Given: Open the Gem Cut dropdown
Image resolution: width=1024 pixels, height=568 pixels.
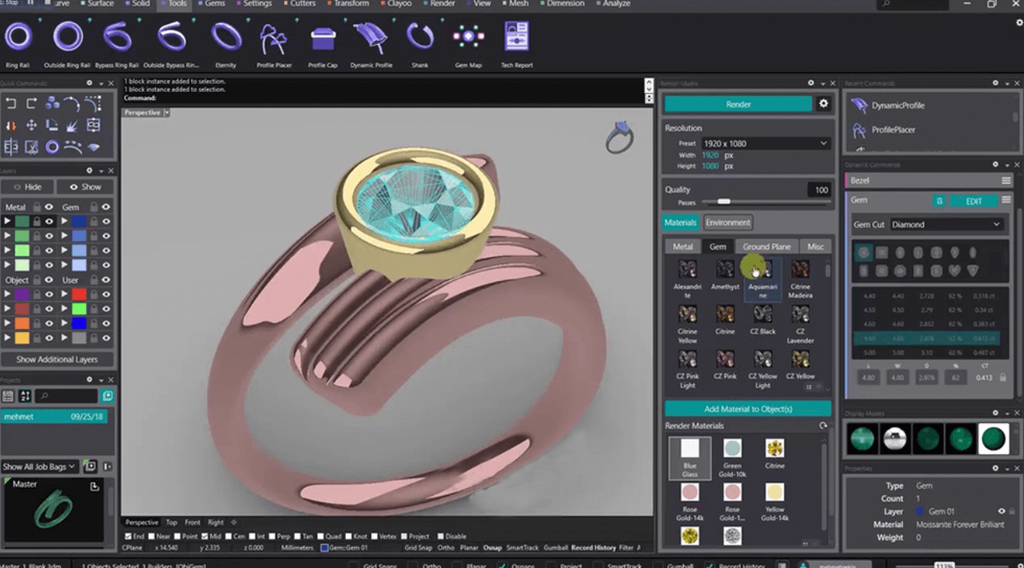Looking at the screenshot, I should [946, 225].
